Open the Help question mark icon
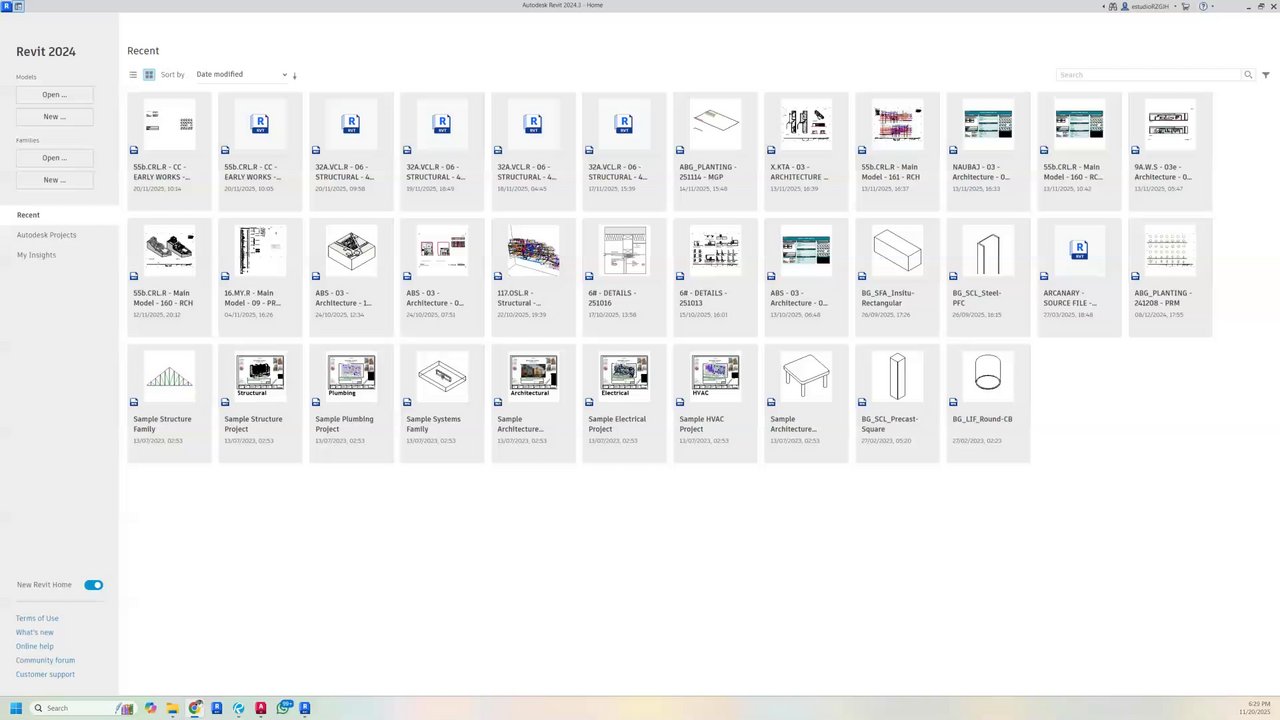Image resolution: width=1280 pixels, height=720 pixels. click(x=1201, y=6)
